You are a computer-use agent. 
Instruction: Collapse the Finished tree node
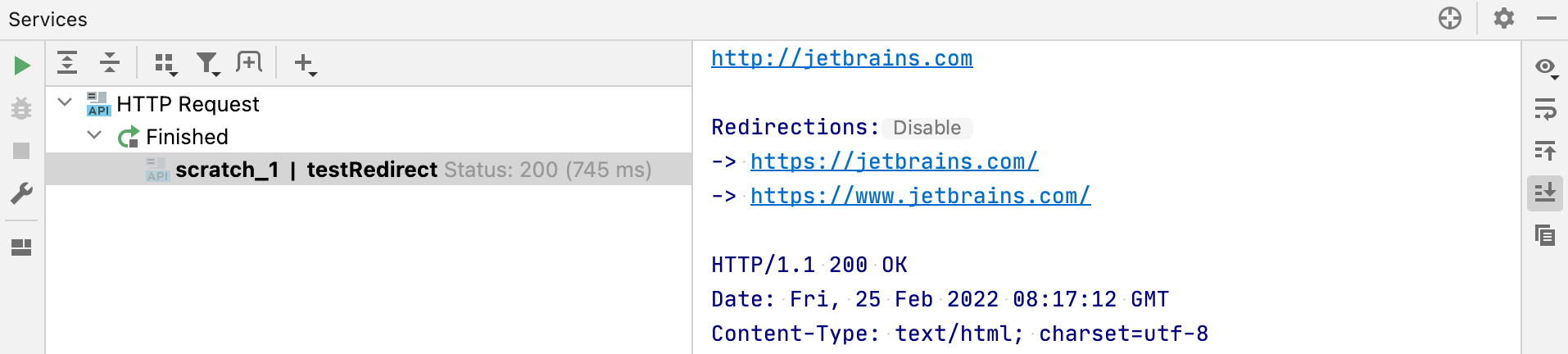click(x=95, y=136)
